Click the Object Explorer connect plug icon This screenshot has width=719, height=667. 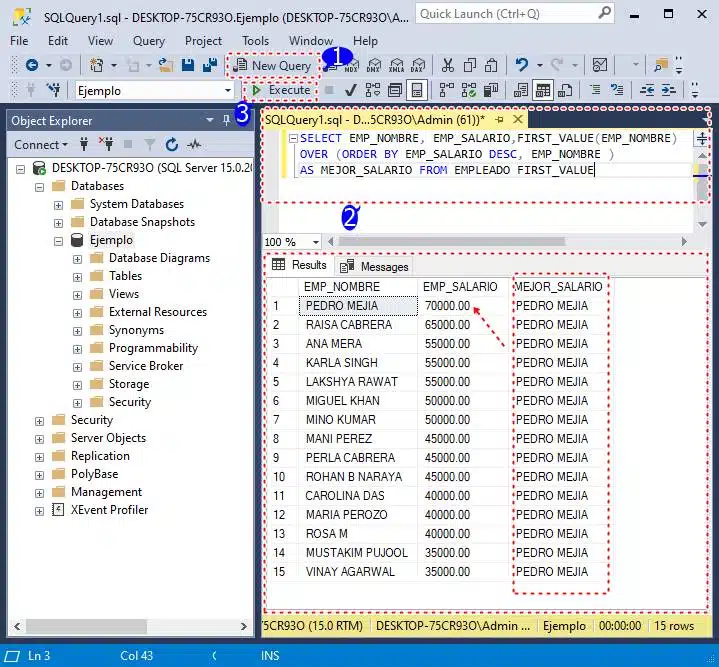point(83,145)
